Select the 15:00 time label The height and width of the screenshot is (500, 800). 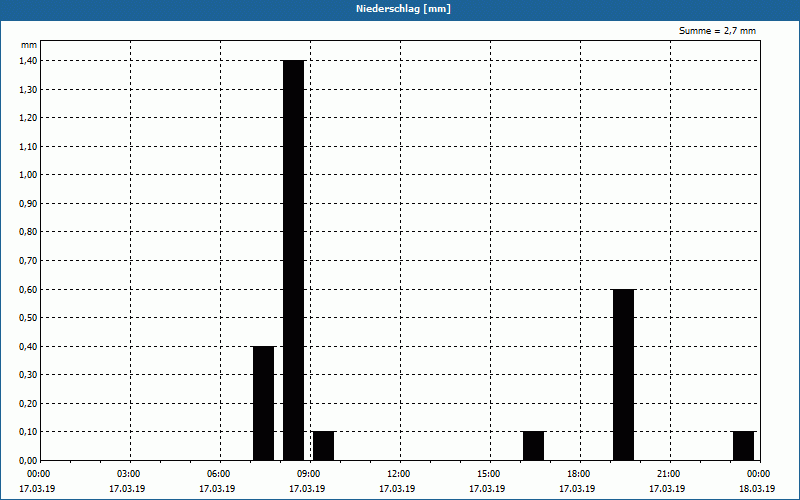489,474
